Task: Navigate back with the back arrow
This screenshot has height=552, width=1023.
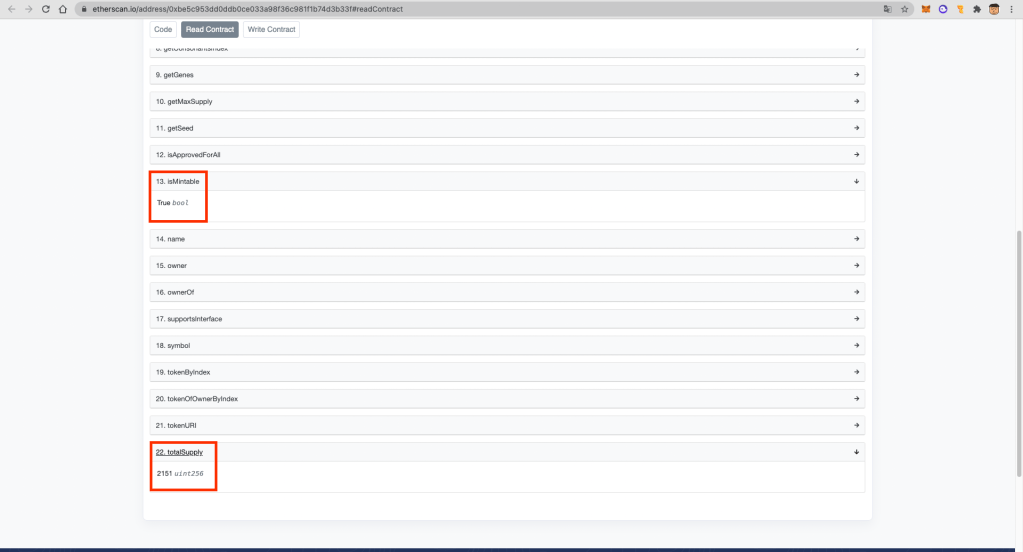Action: [x=10, y=9]
